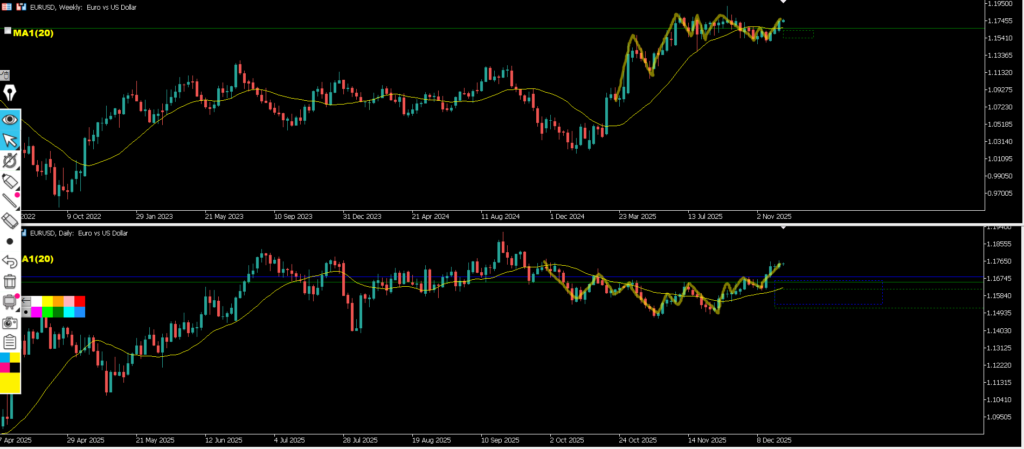Click the undo arrow icon
Image resolution: width=1024 pixels, height=449 pixels.
click(x=10, y=262)
